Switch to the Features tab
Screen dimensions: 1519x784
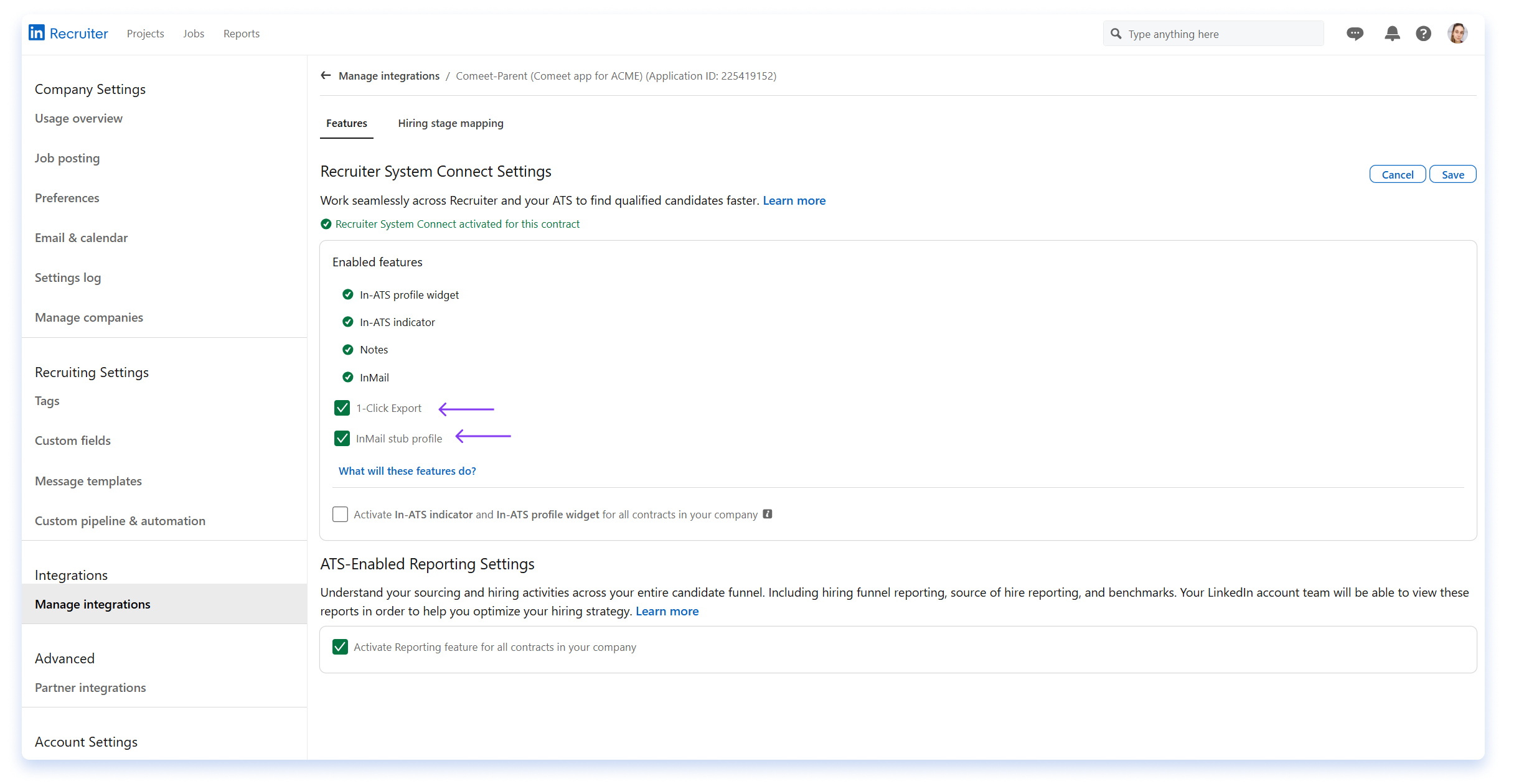[x=347, y=123]
